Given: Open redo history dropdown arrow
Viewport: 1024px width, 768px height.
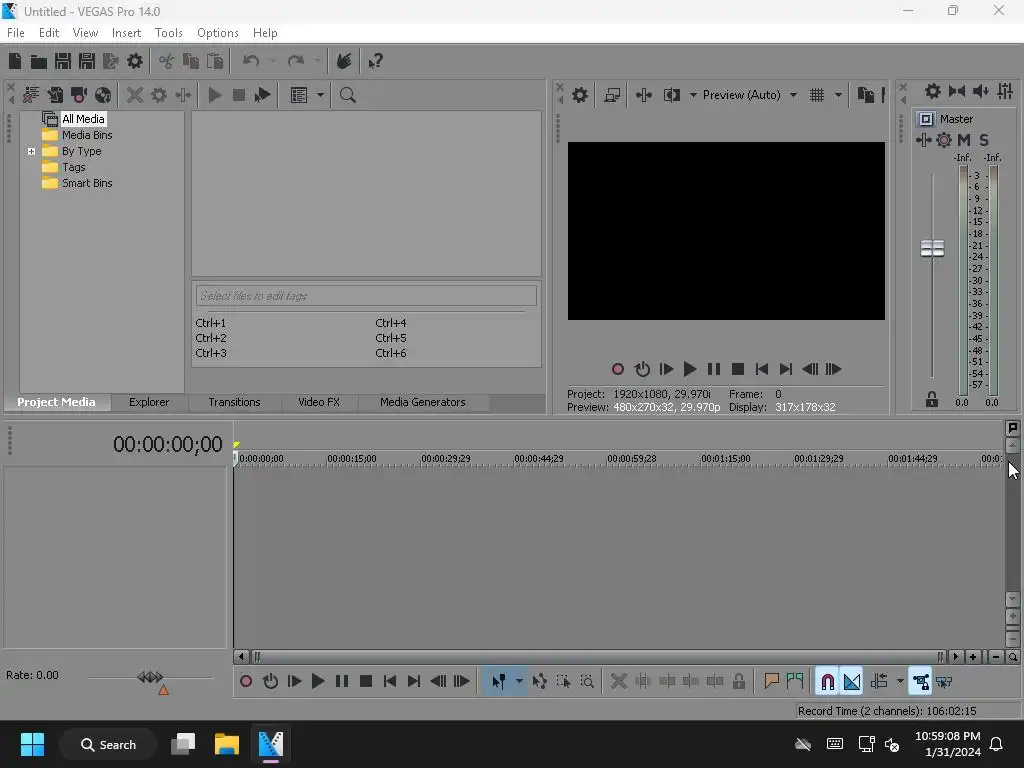Looking at the screenshot, I should [317, 61].
